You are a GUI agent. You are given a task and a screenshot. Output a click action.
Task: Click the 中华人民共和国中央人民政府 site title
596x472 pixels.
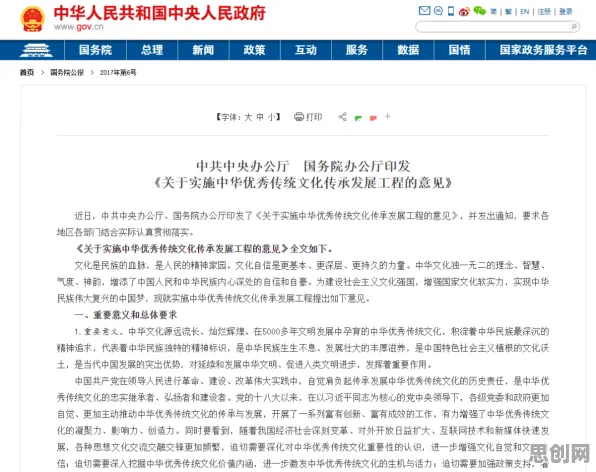(160, 13)
